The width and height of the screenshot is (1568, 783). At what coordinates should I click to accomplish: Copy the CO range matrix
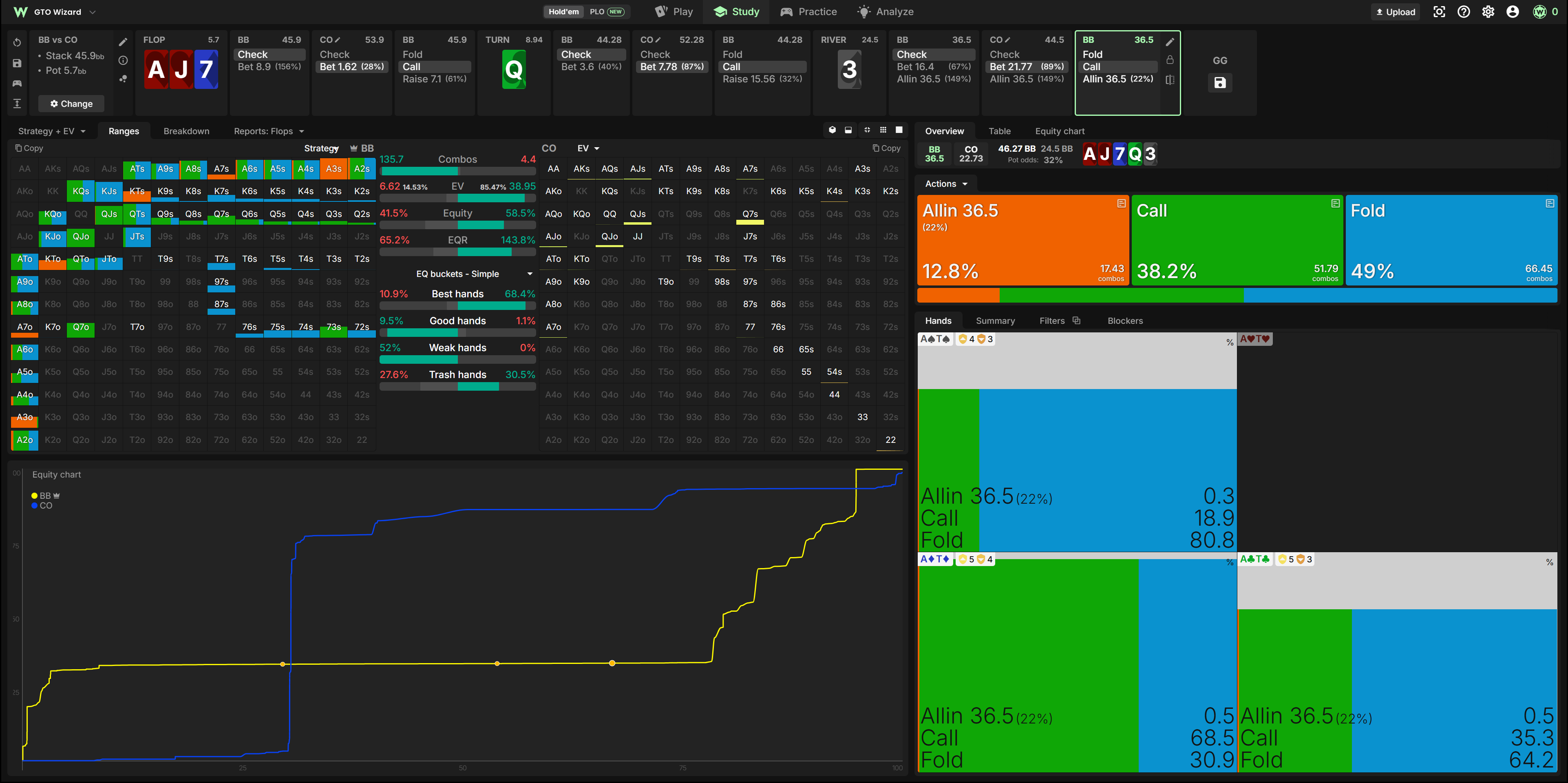pos(886,148)
